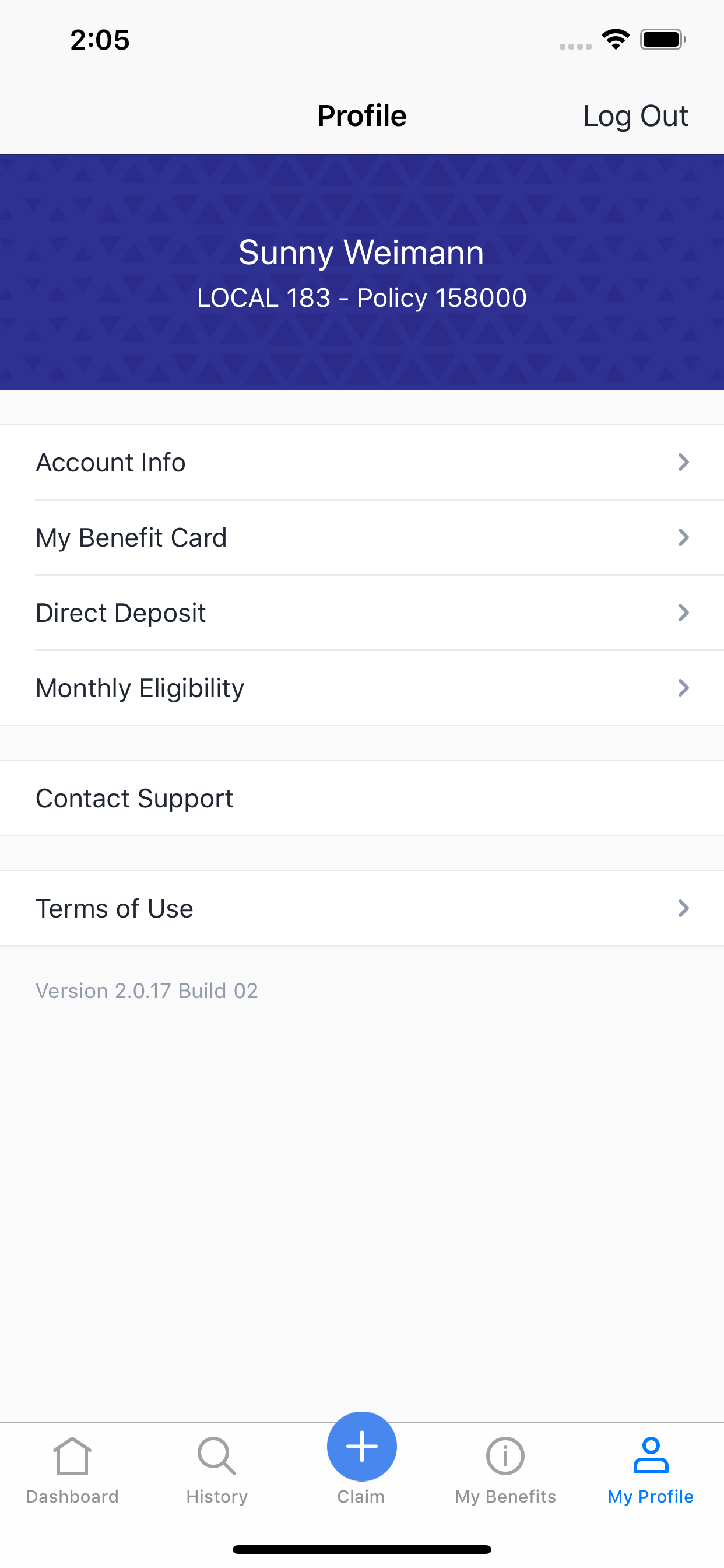The image size is (724, 1568).
Task: Switch to the History tab label
Action: (217, 1496)
